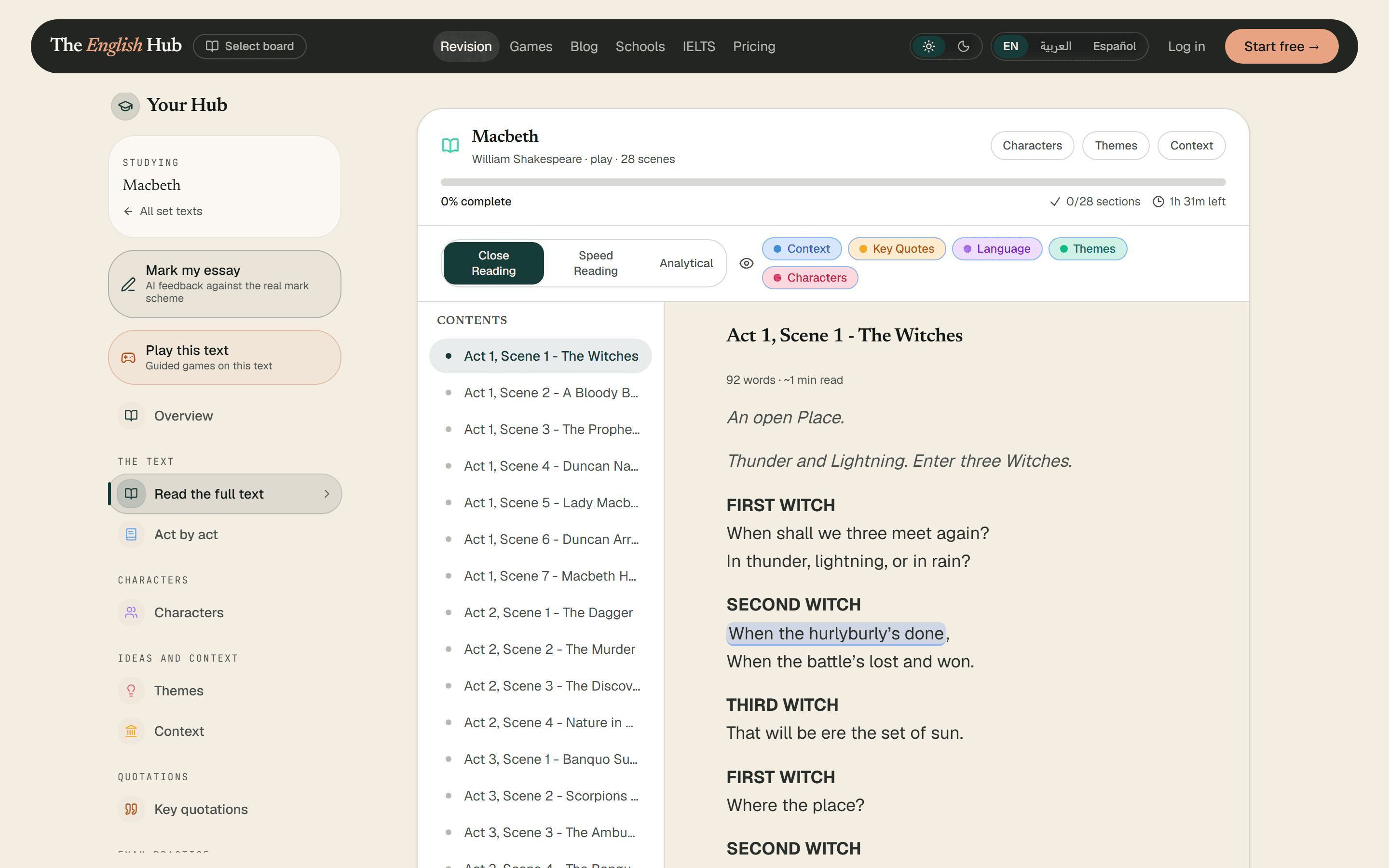
Task: Toggle the red Characters annotation filter
Action: 809,278
